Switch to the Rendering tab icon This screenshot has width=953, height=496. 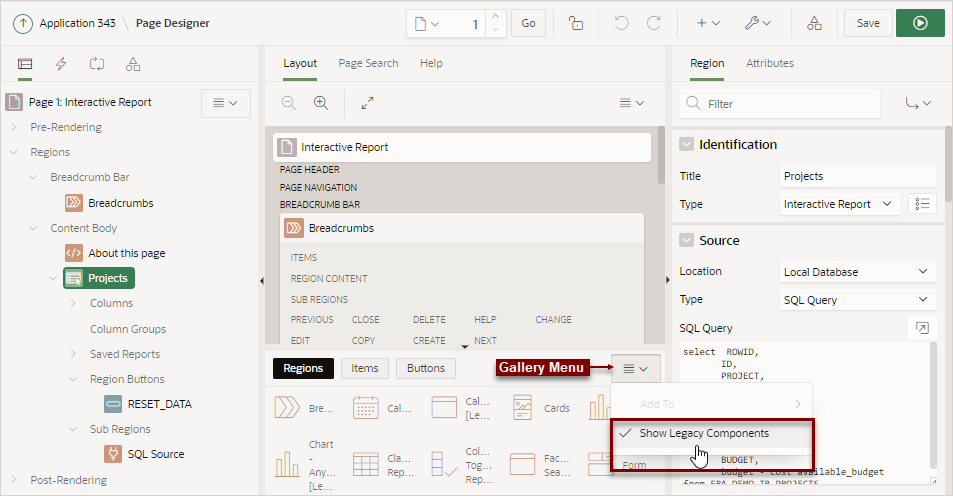pyautogui.click(x=25, y=64)
